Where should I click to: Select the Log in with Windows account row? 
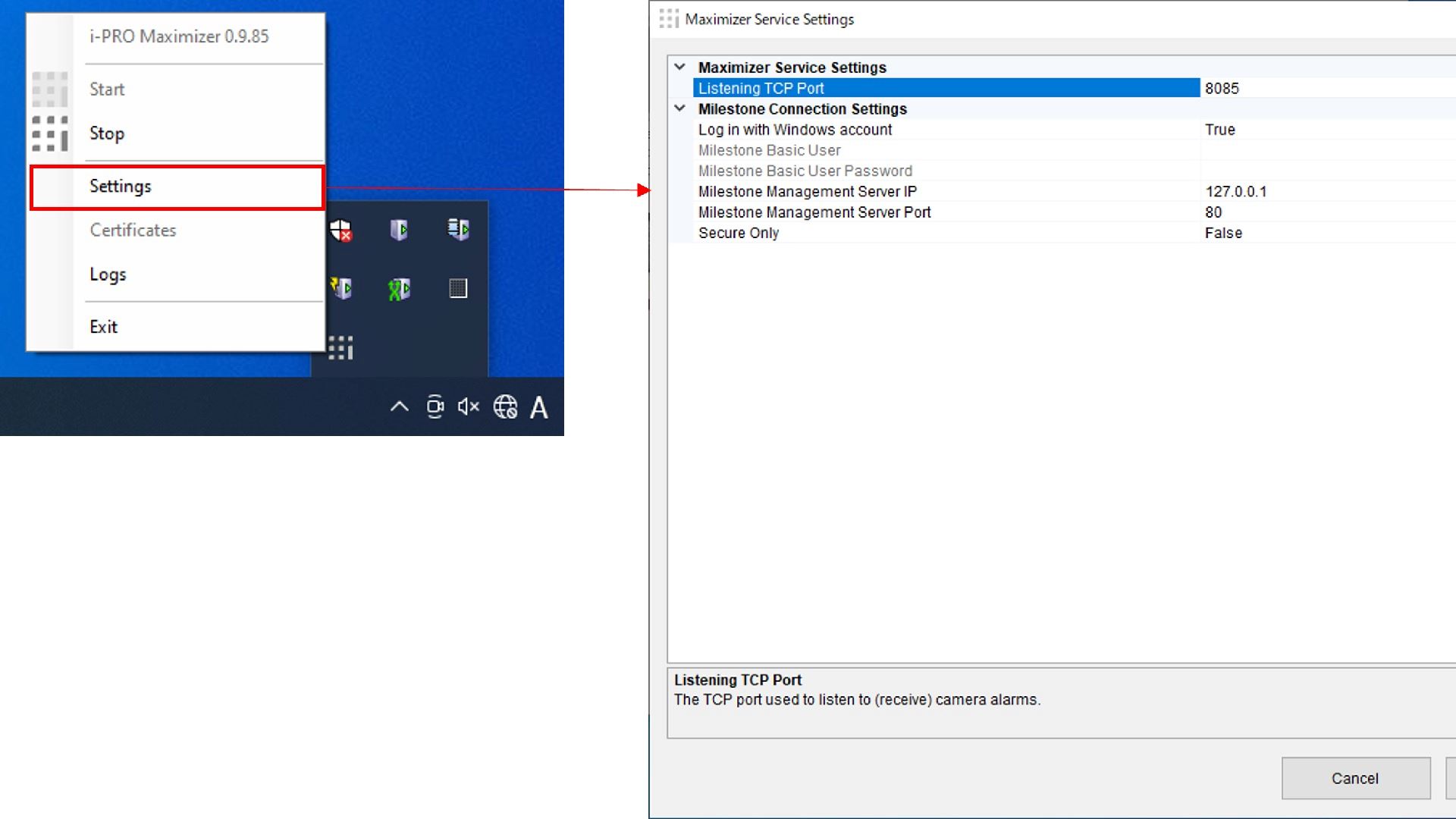(x=946, y=130)
